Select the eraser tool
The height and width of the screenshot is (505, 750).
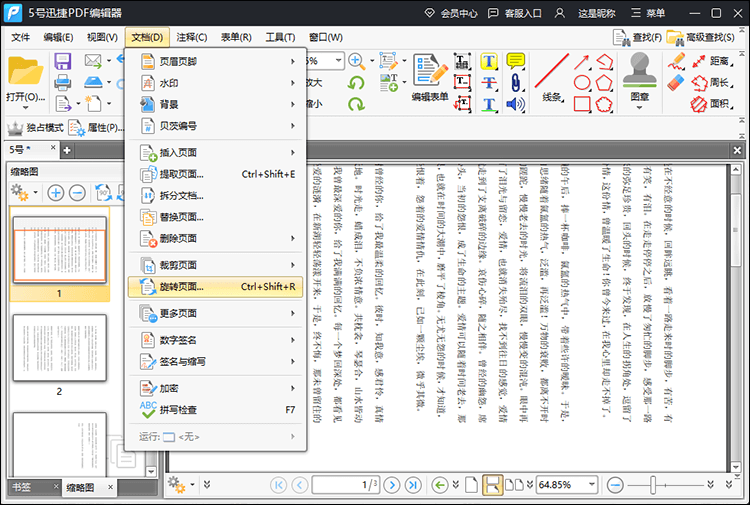click(x=675, y=83)
